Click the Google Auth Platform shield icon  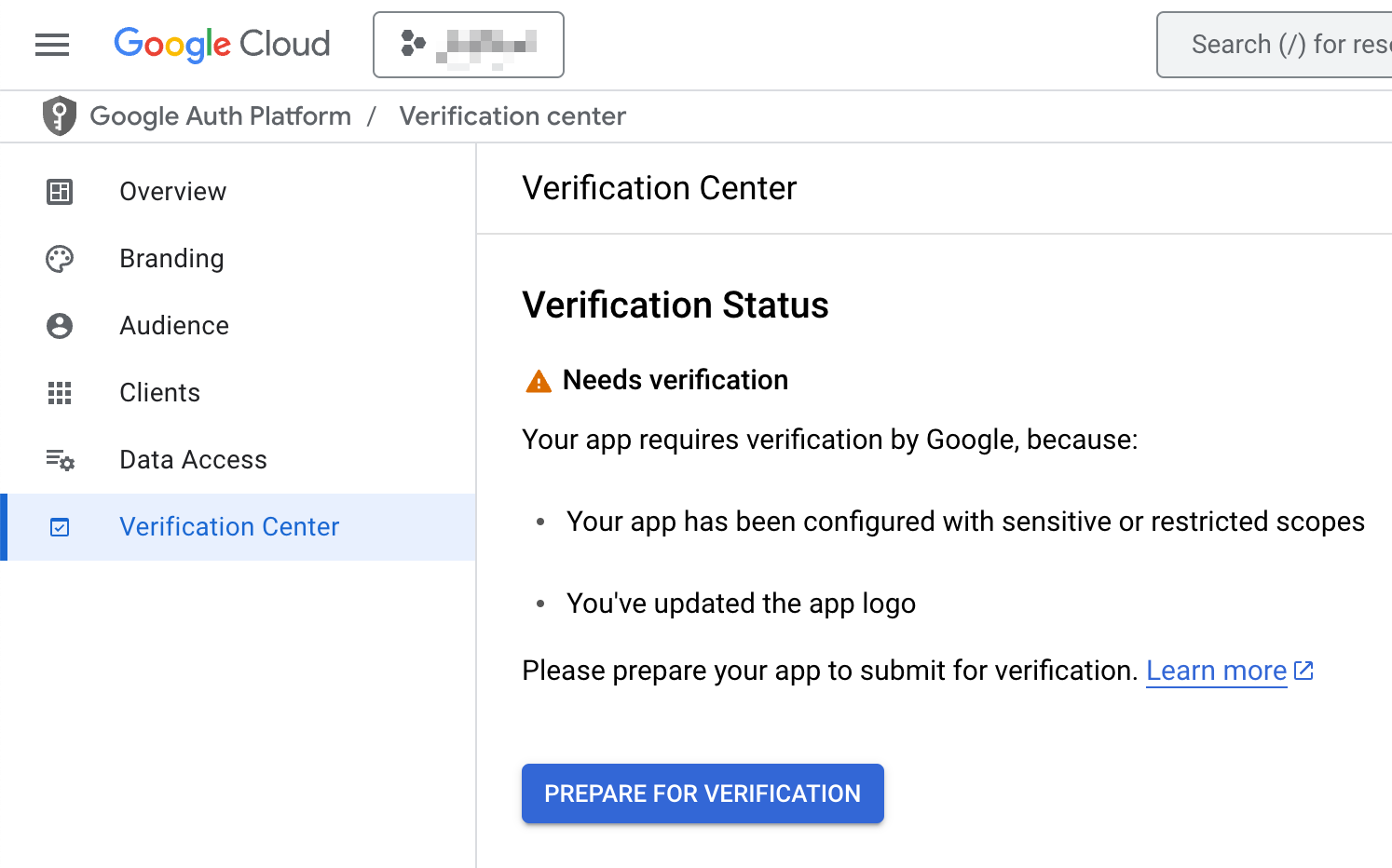click(x=60, y=116)
